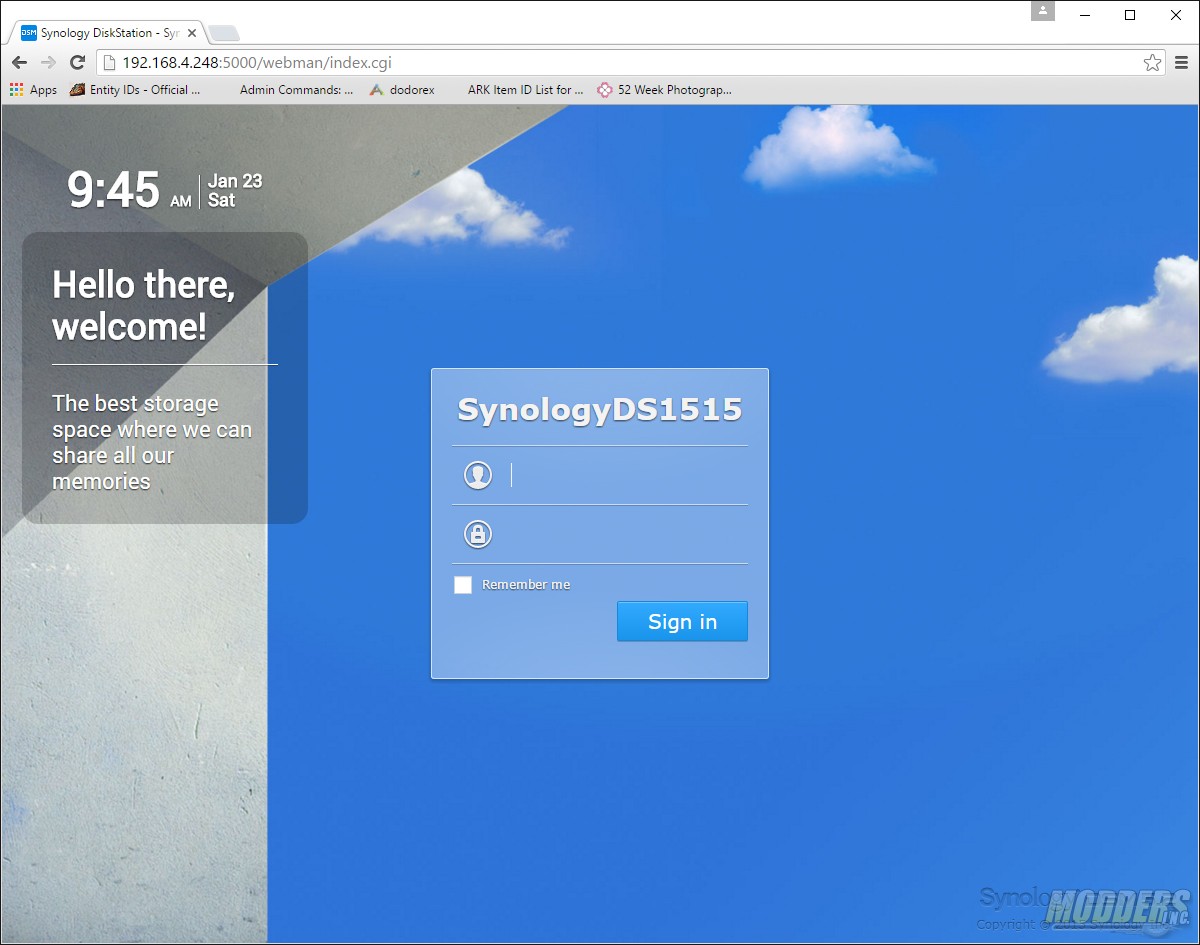Open the dodorex bookmark

(x=402, y=90)
